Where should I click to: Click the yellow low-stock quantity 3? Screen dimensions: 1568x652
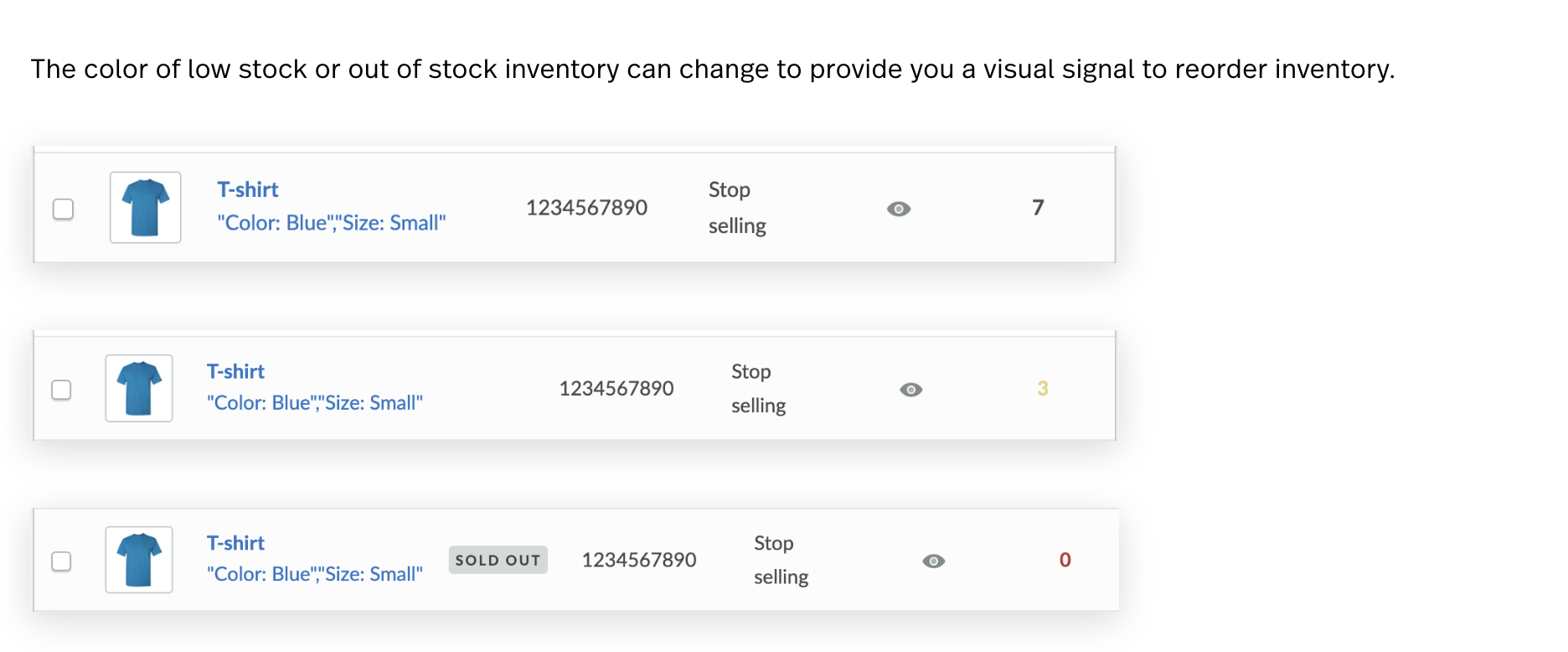(1043, 388)
